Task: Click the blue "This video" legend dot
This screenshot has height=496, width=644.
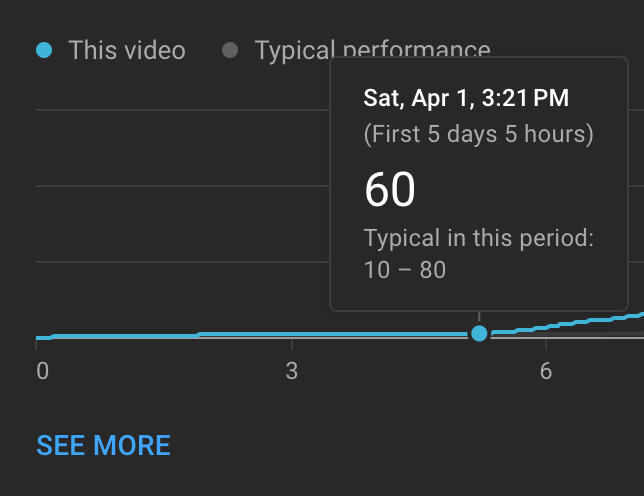Action: (x=44, y=50)
